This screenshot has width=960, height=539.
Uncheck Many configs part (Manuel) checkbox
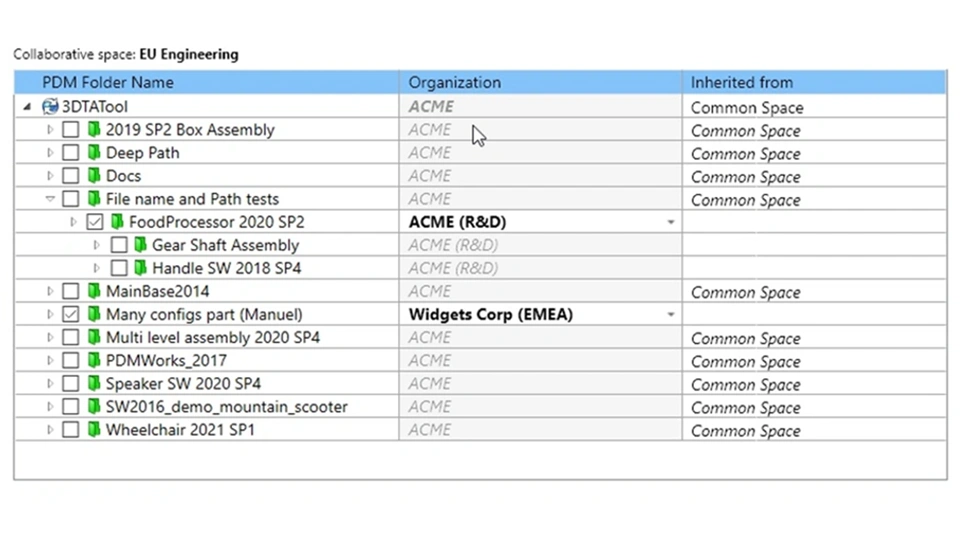tap(70, 315)
